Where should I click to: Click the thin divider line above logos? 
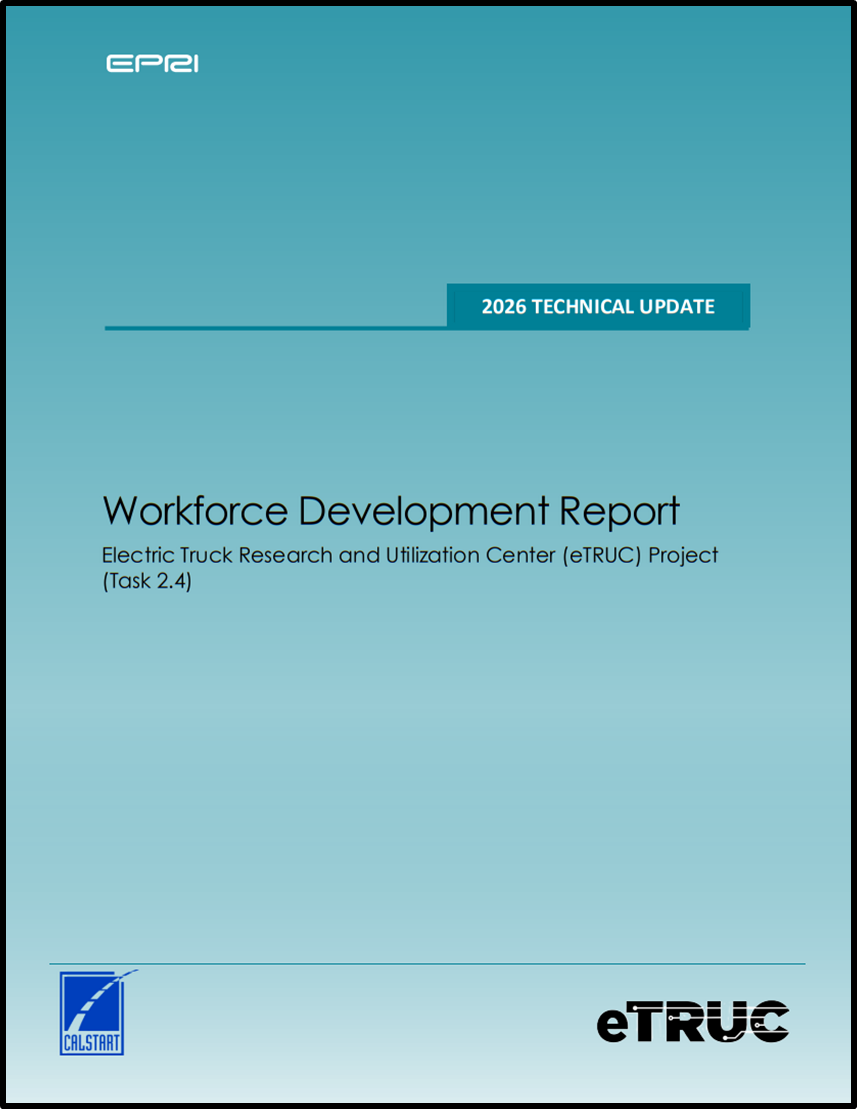[x=427, y=964]
